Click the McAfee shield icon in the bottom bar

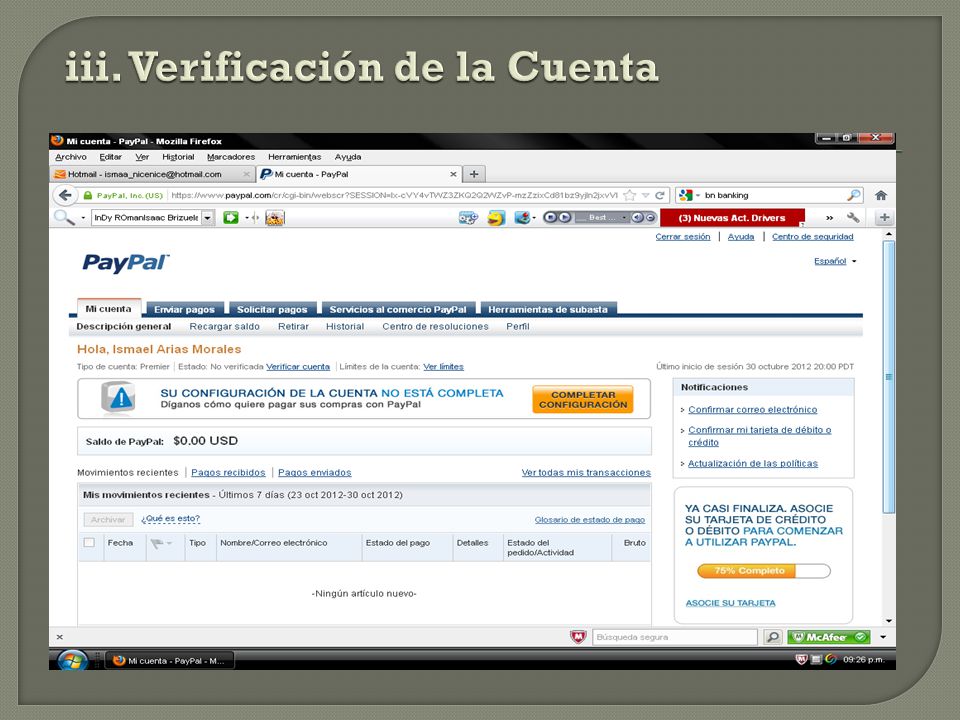(579, 637)
